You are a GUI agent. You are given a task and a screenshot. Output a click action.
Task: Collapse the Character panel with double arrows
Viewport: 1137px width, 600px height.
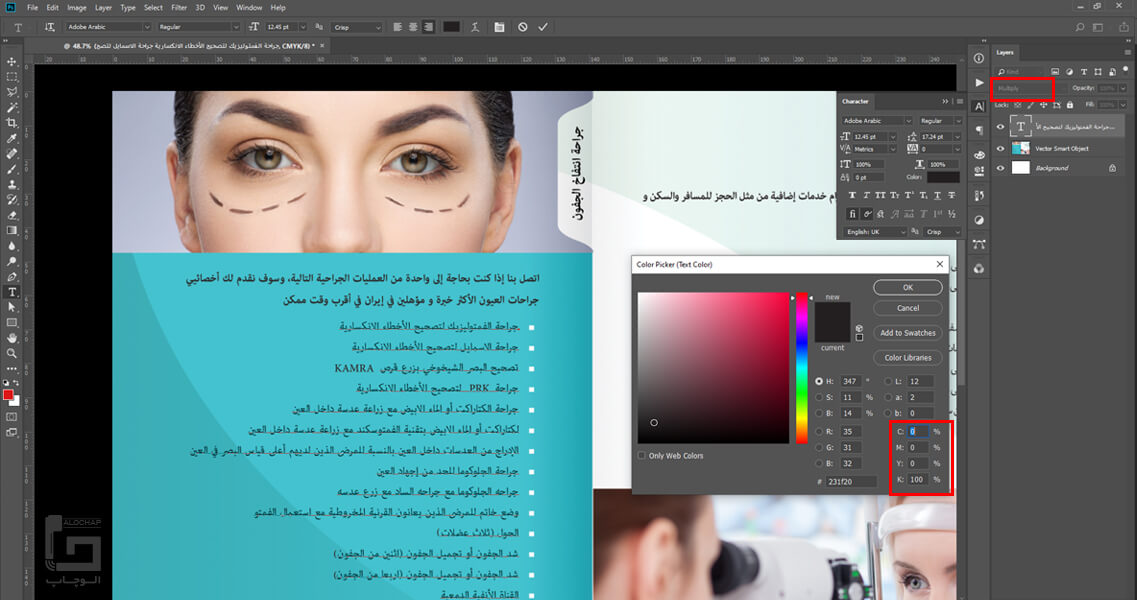945,102
